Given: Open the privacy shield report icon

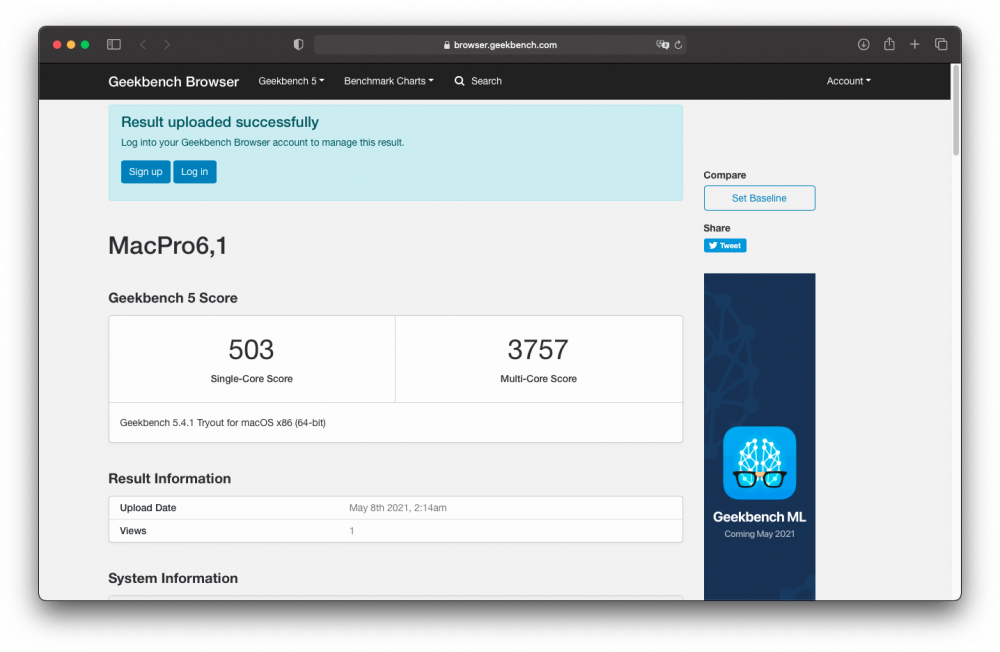Looking at the screenshot, I should click(298, 44).
